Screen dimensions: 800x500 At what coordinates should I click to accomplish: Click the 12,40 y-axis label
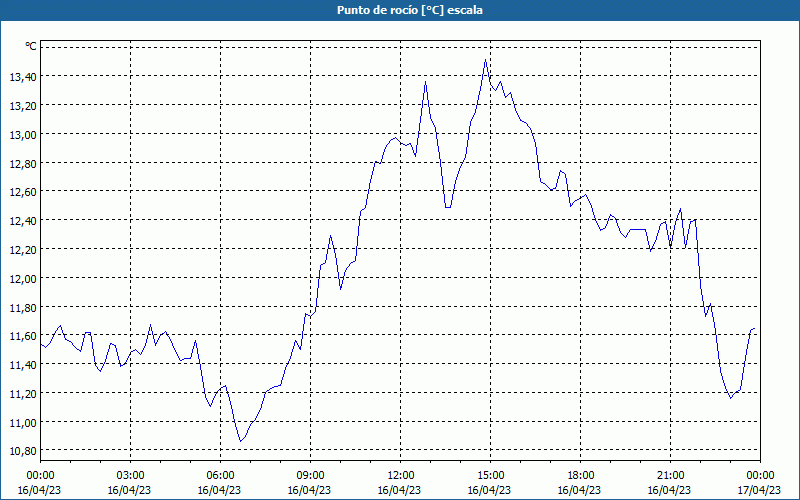(23, 221)
